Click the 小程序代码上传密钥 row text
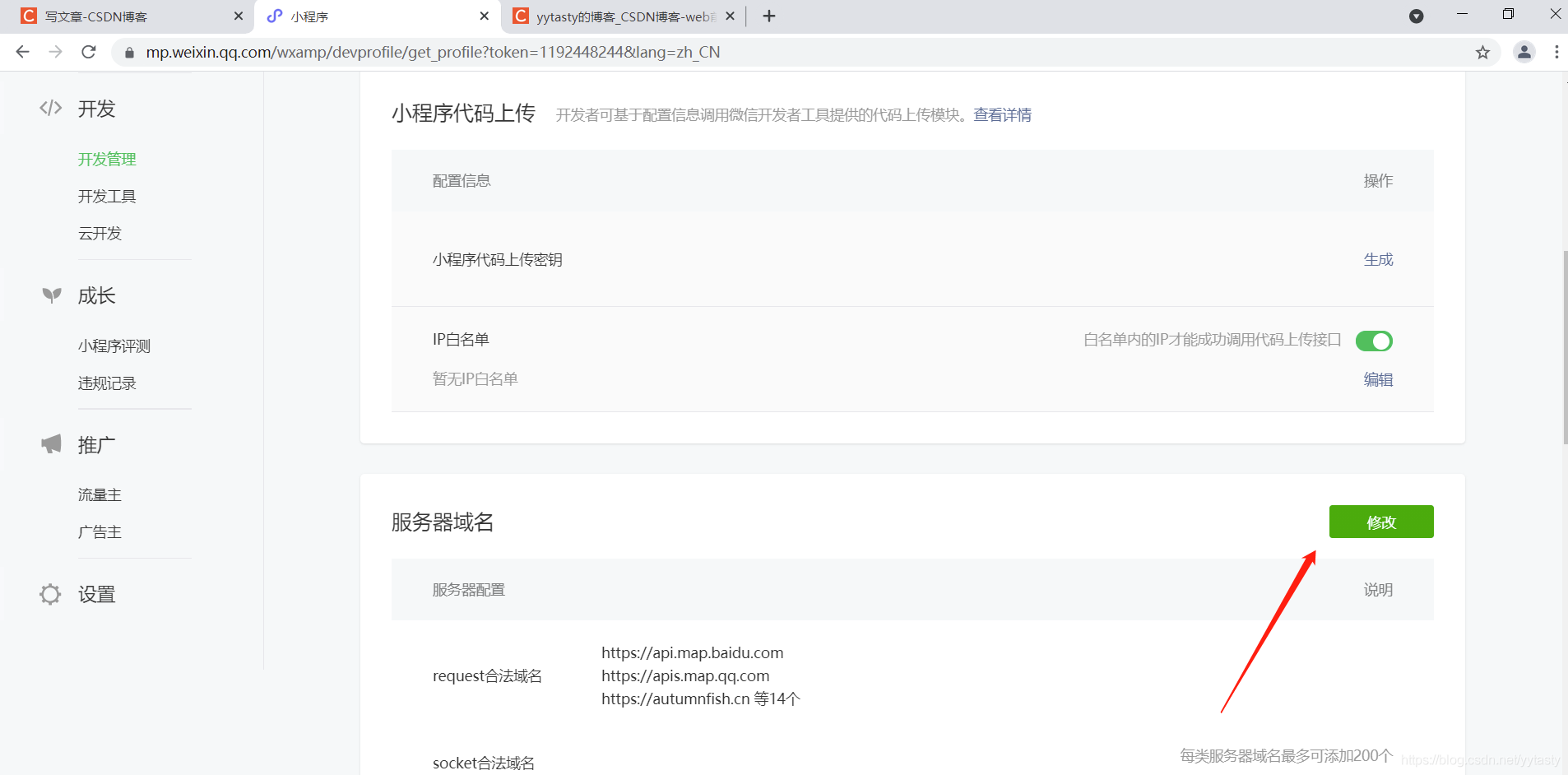Image resolution: width=1568 pixels, height=775 pixels. [x=498, y=259]
